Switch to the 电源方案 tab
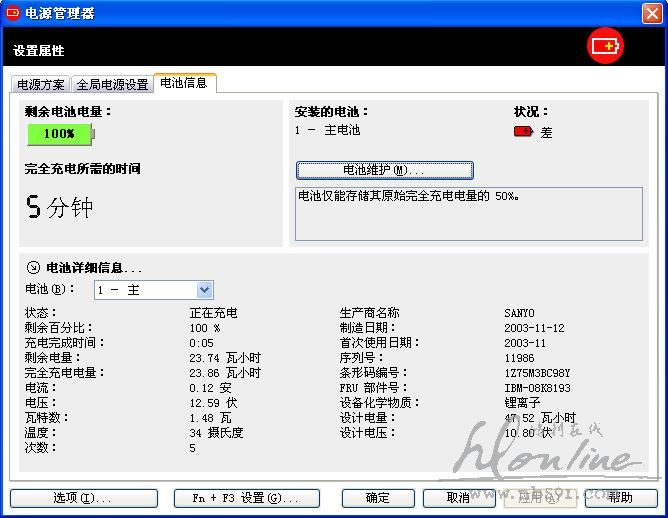Viewport: 668px width, 518px height. click(41, 84)
